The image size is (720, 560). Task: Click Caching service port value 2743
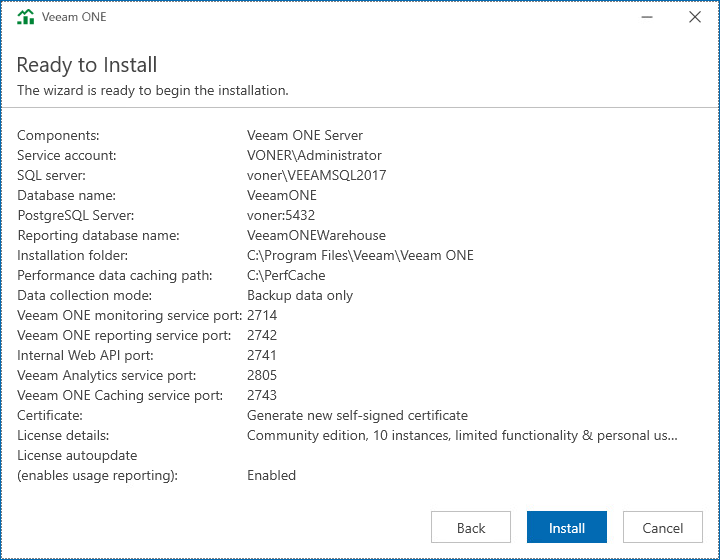coord(262,395)
